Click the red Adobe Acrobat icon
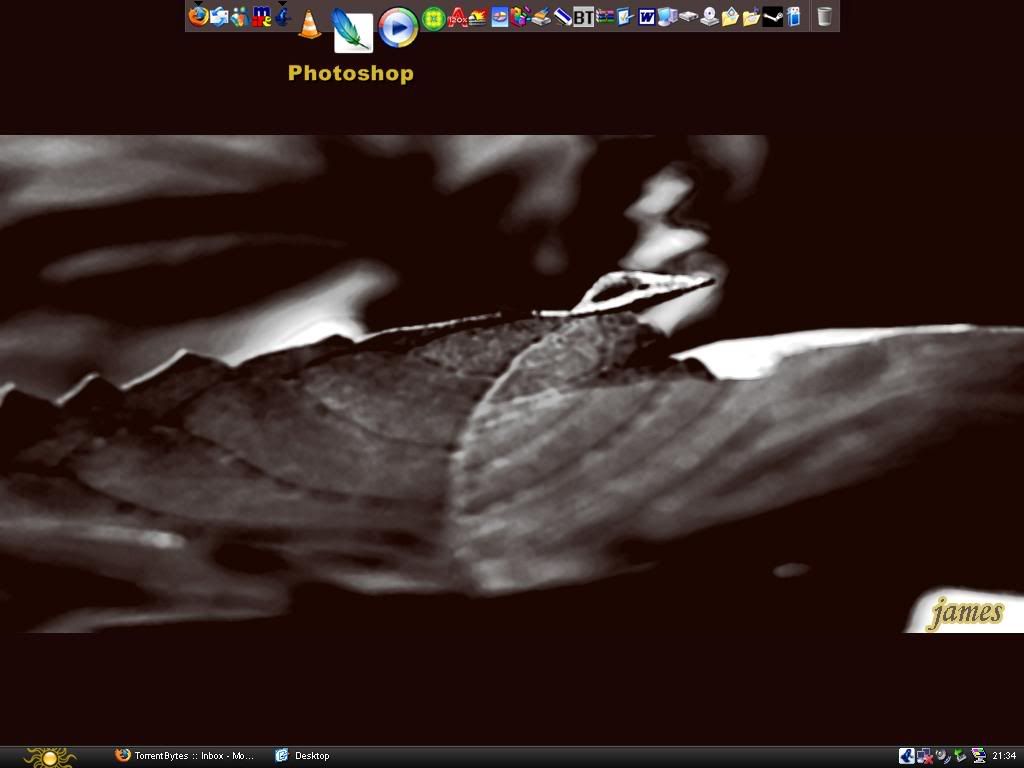 coord(457,17)
